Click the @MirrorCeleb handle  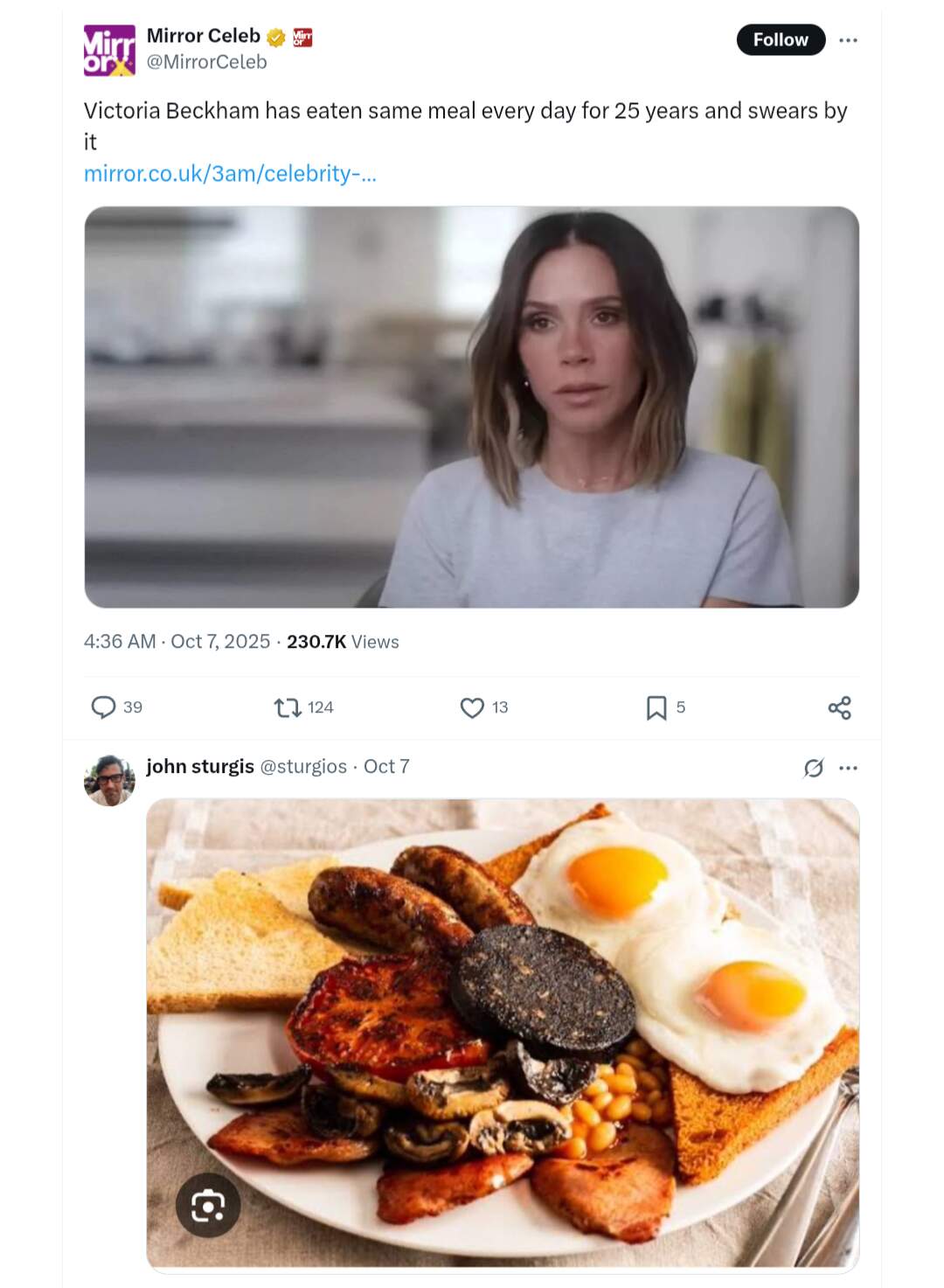coord(206,62)
